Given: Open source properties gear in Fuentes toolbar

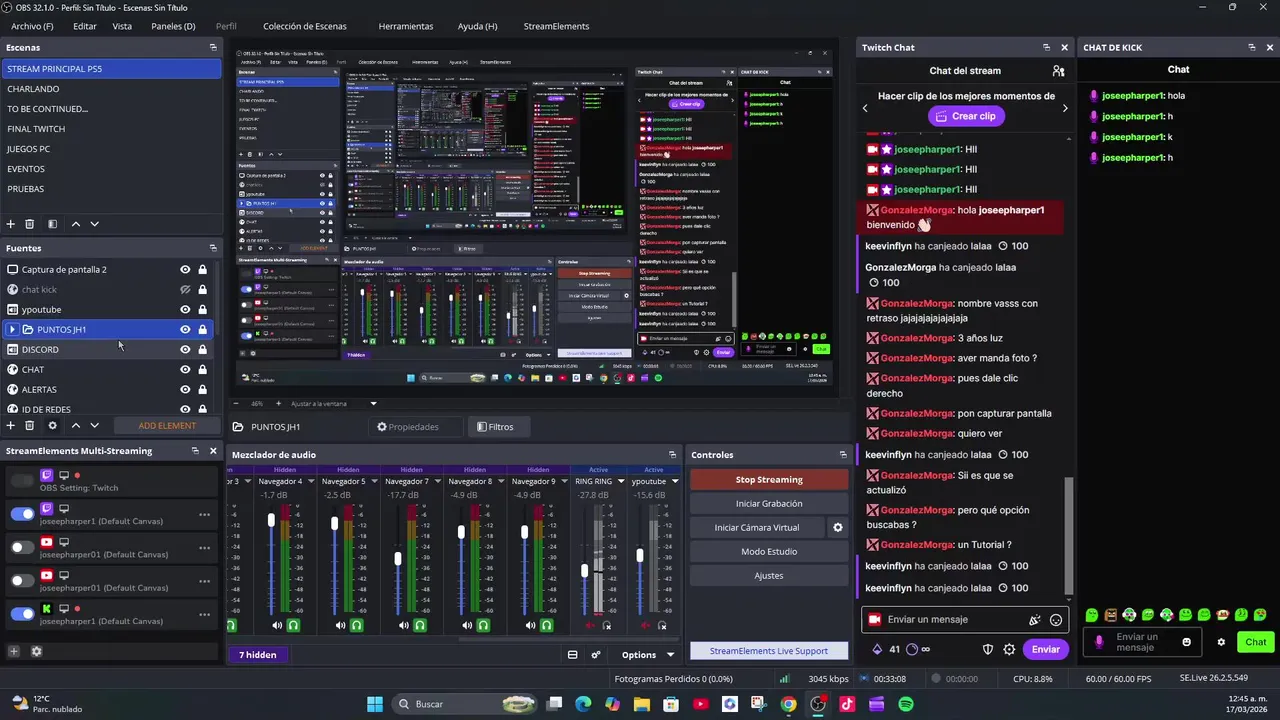Looking at the screenshot, I should (52, 425).
